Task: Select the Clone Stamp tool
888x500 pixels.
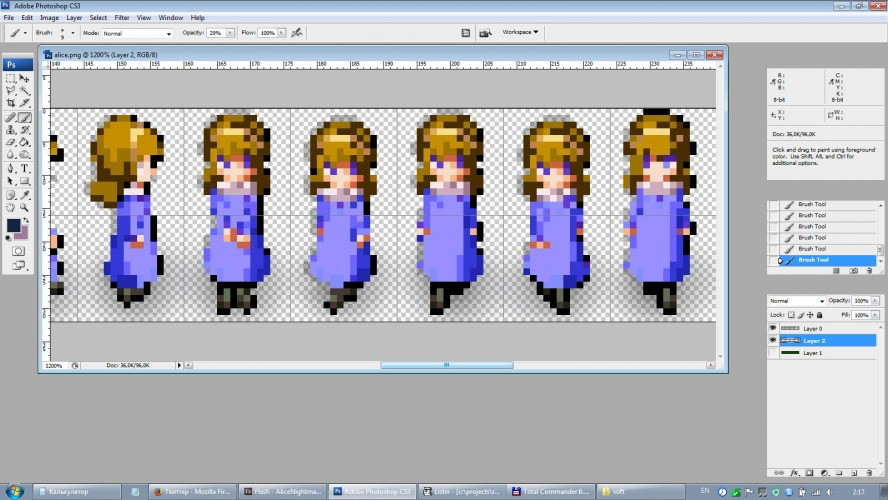Action: pos(11,130)
